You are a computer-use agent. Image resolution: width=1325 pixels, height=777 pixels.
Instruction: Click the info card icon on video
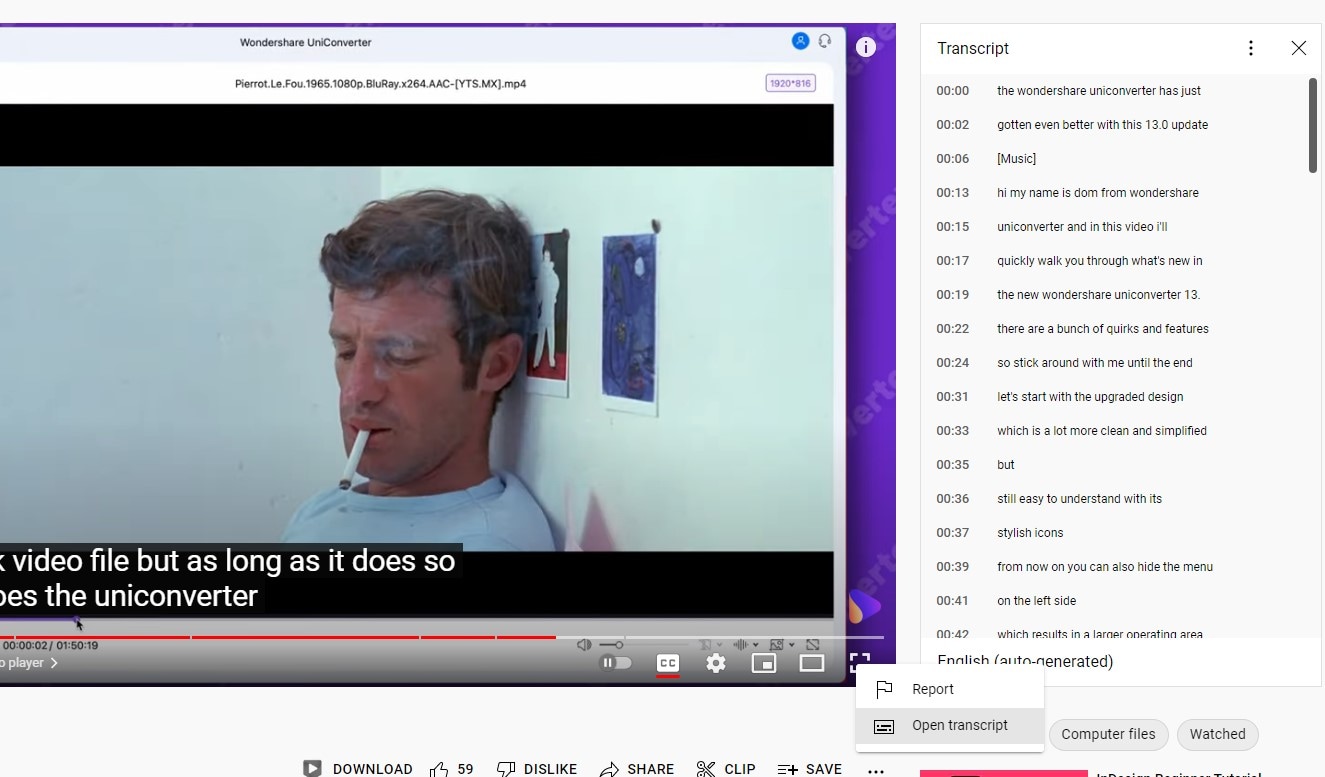866,47
